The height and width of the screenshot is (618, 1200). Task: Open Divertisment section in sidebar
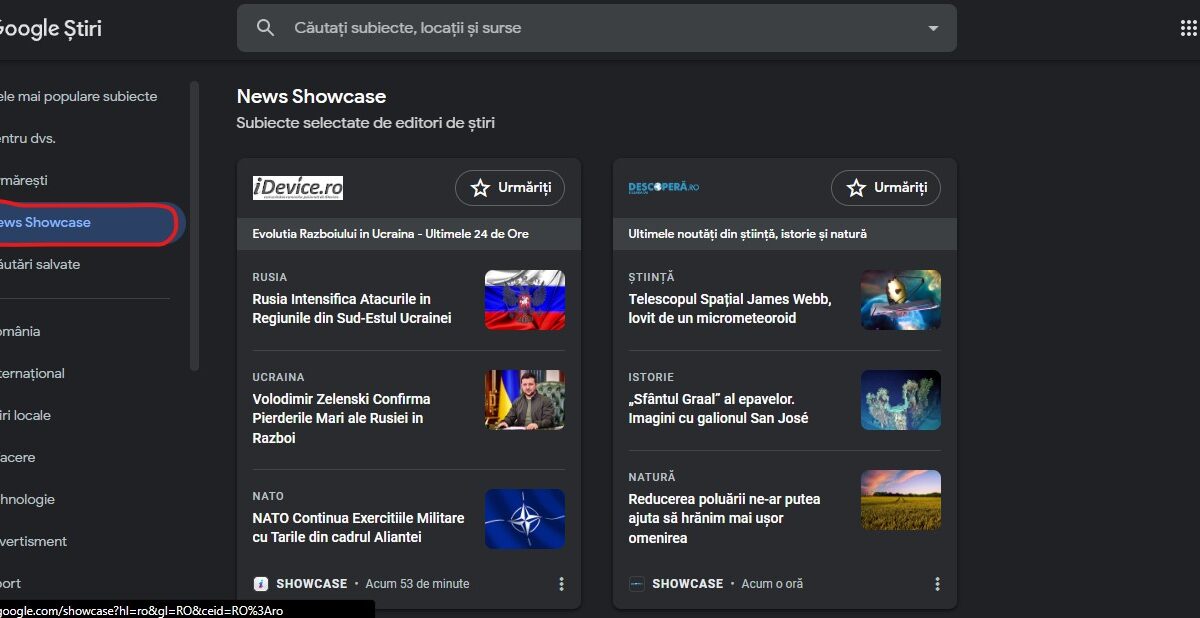[x=33, y=542]
